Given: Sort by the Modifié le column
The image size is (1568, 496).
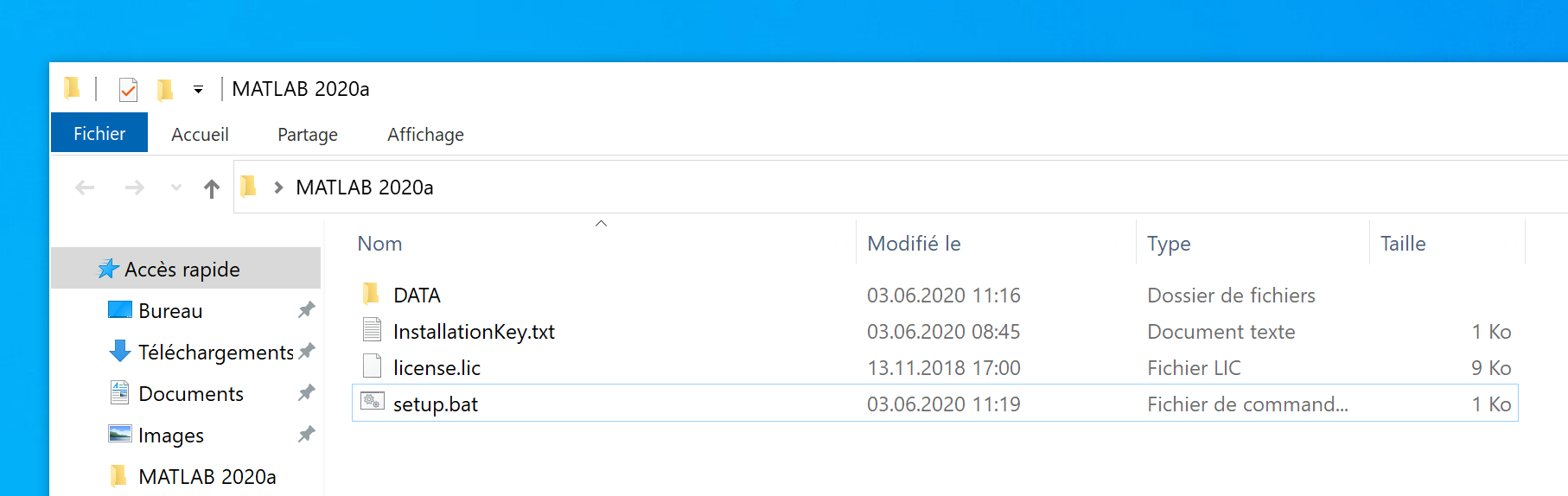Looking at the screenshot, I should coord(914,244).
